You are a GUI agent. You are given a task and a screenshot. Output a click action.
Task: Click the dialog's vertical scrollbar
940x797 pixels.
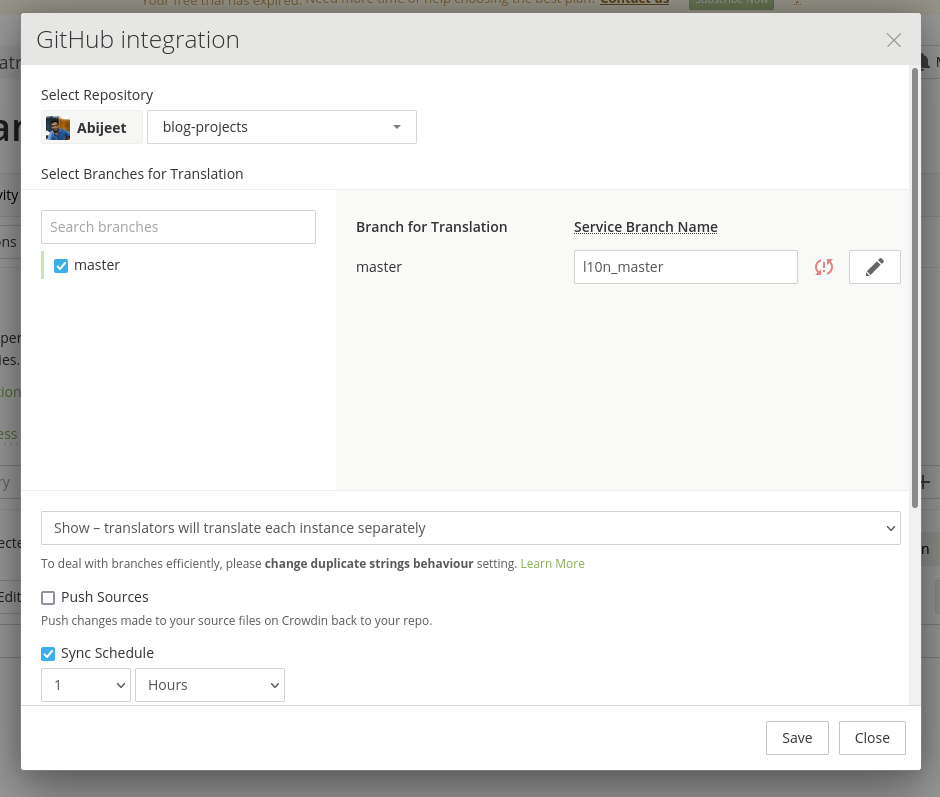tap(915, 288)
